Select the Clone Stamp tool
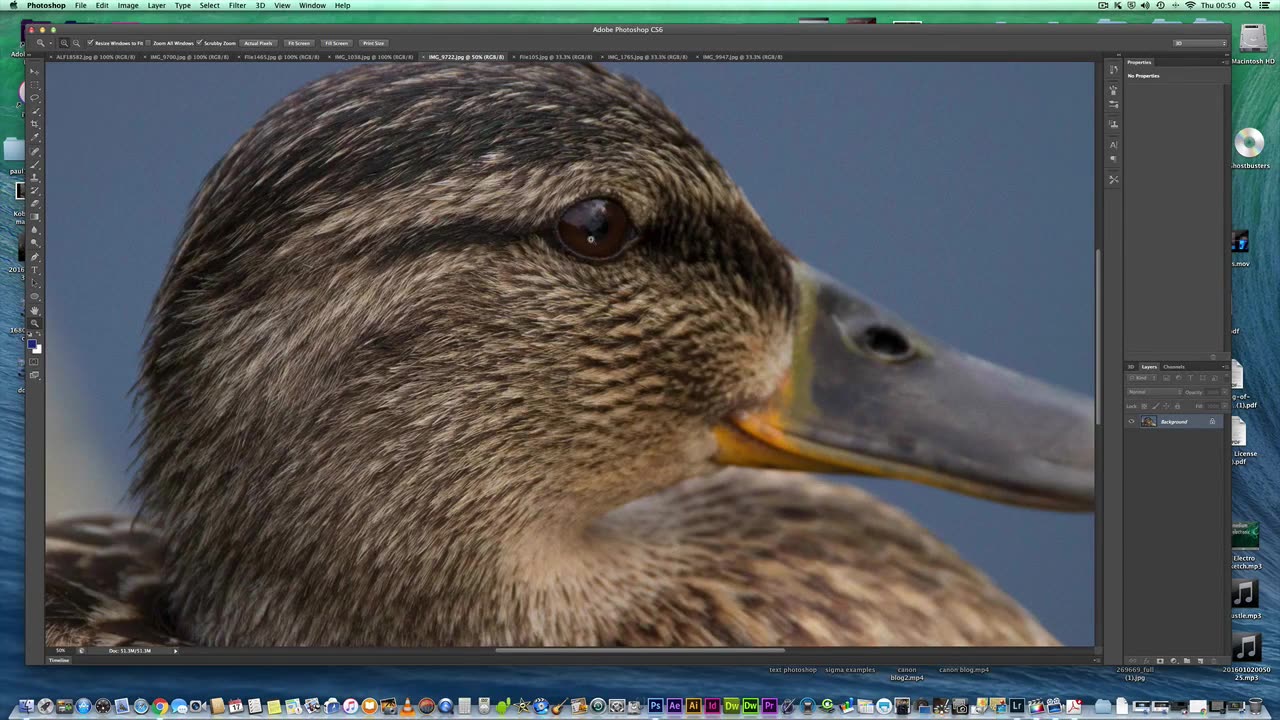Screen dimensions: 1280x720 [34, 176]
